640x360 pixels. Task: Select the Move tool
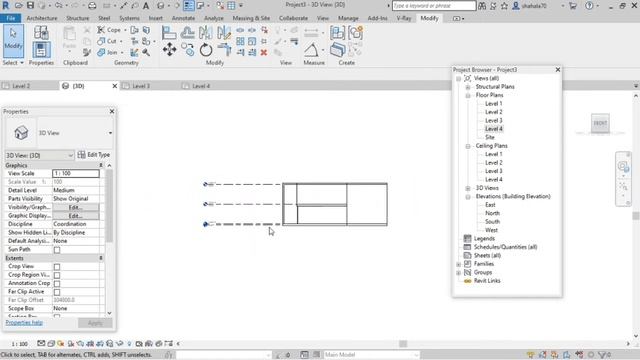pos(169,50)
